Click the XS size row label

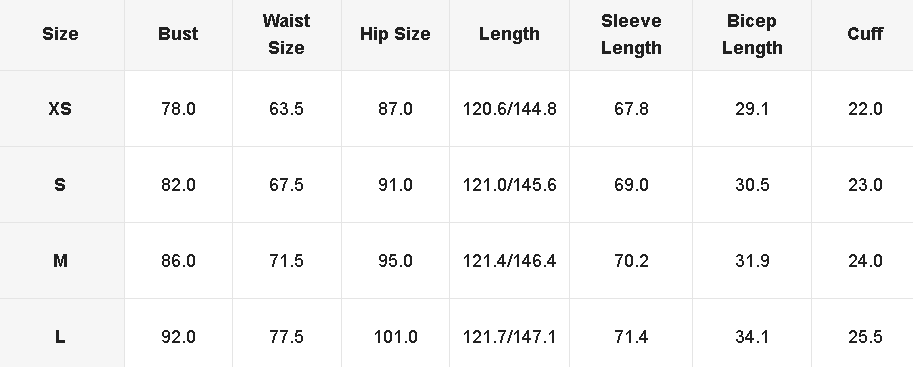tap(60, 109)
